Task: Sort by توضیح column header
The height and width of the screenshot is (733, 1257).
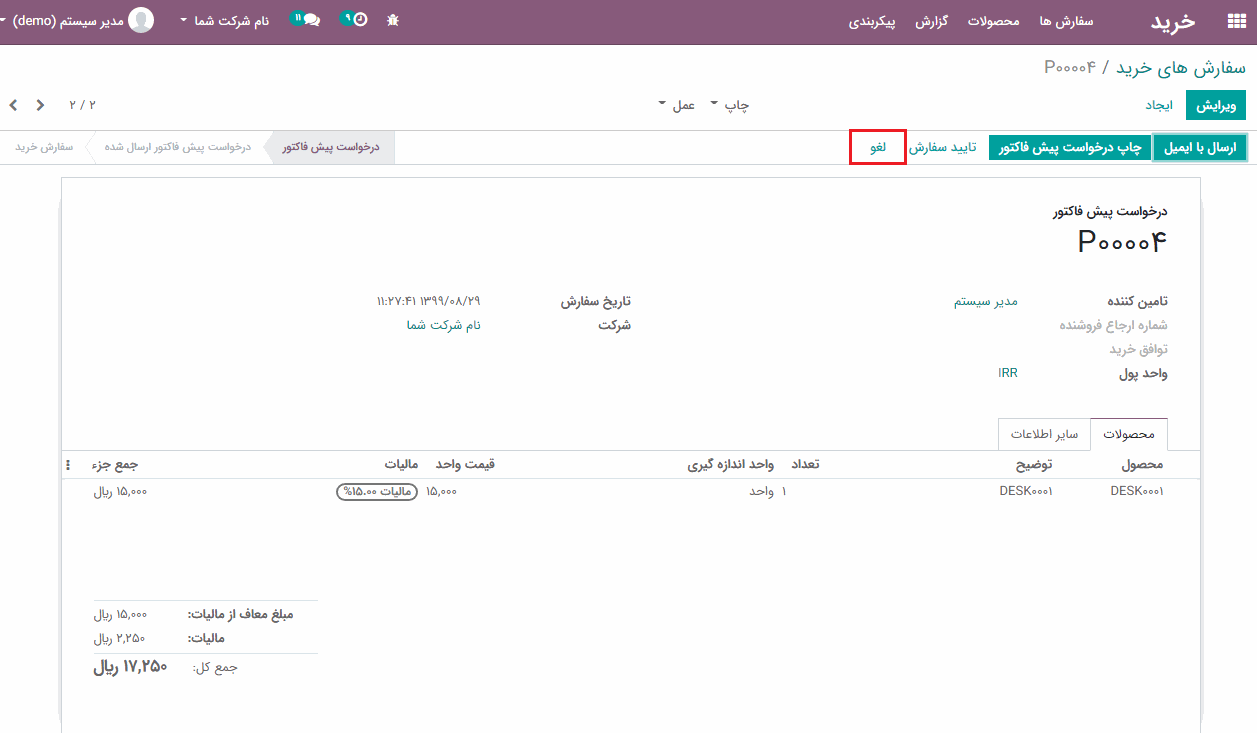Action: tap(1034, 465)
